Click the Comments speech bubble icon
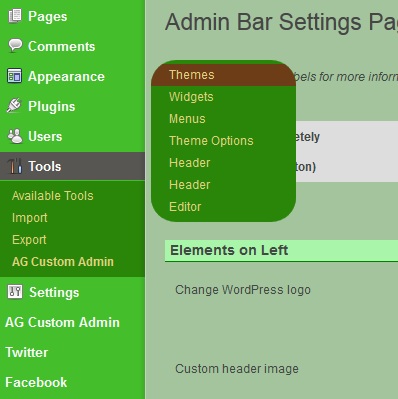Screen dimensions: 398x399 [x=15, y=46]
